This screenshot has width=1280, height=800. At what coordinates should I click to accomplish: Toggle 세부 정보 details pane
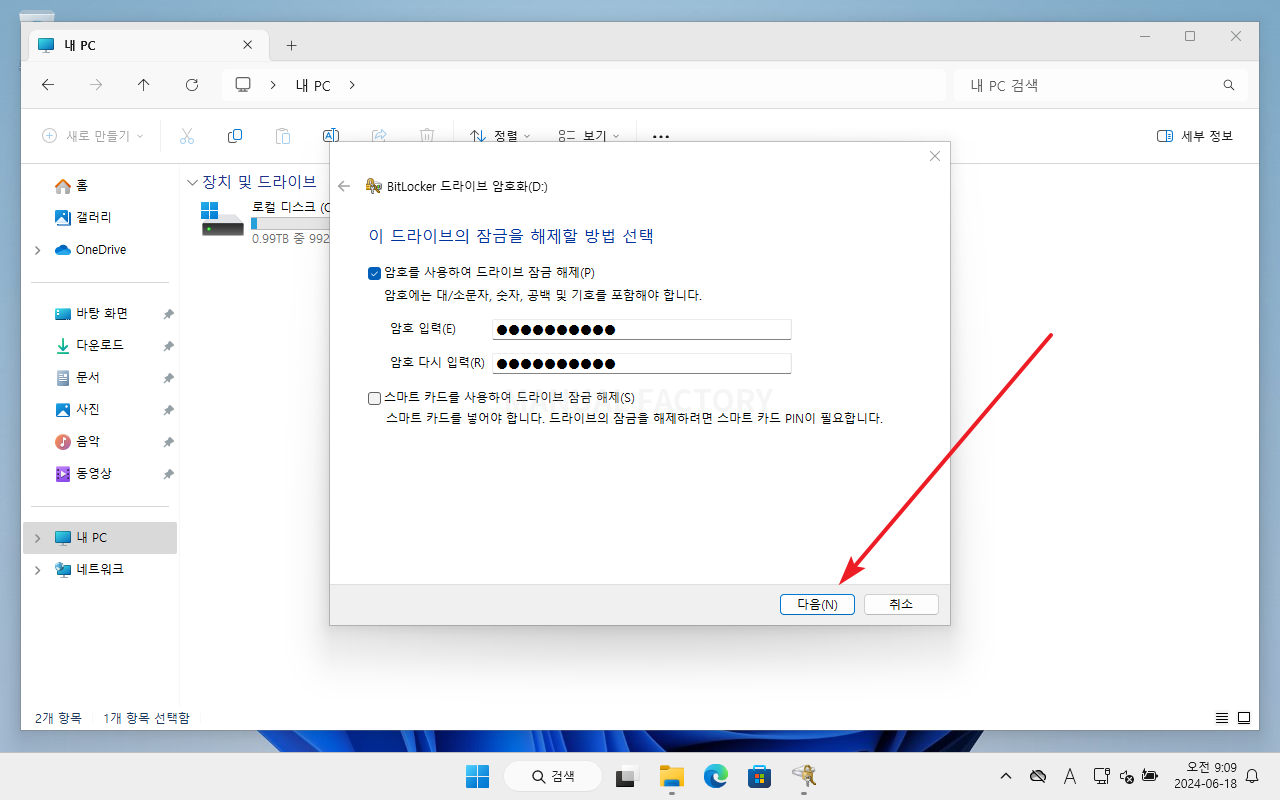click(x=1195, y=135)
